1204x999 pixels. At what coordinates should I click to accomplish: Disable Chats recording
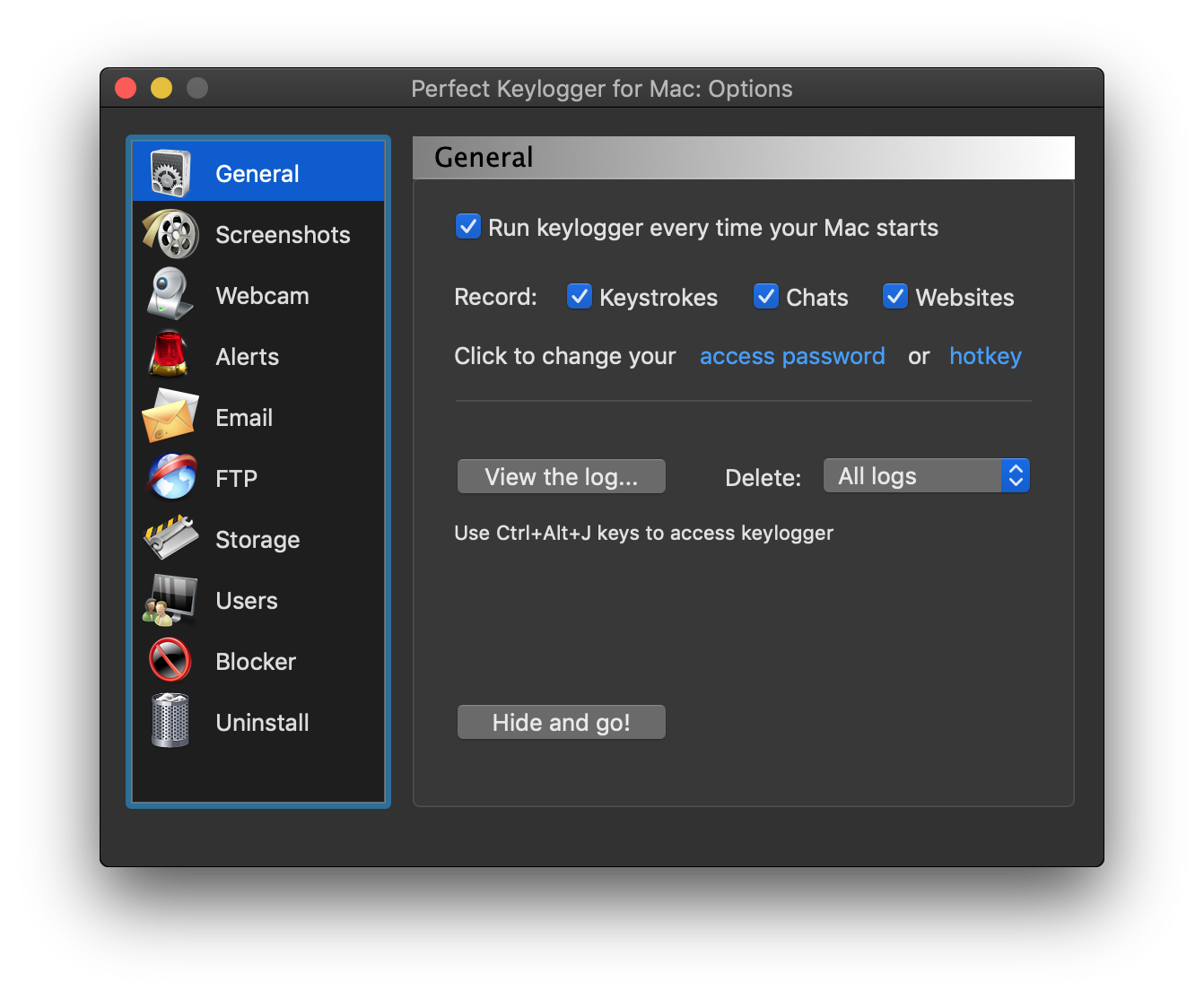coord(765,296)
